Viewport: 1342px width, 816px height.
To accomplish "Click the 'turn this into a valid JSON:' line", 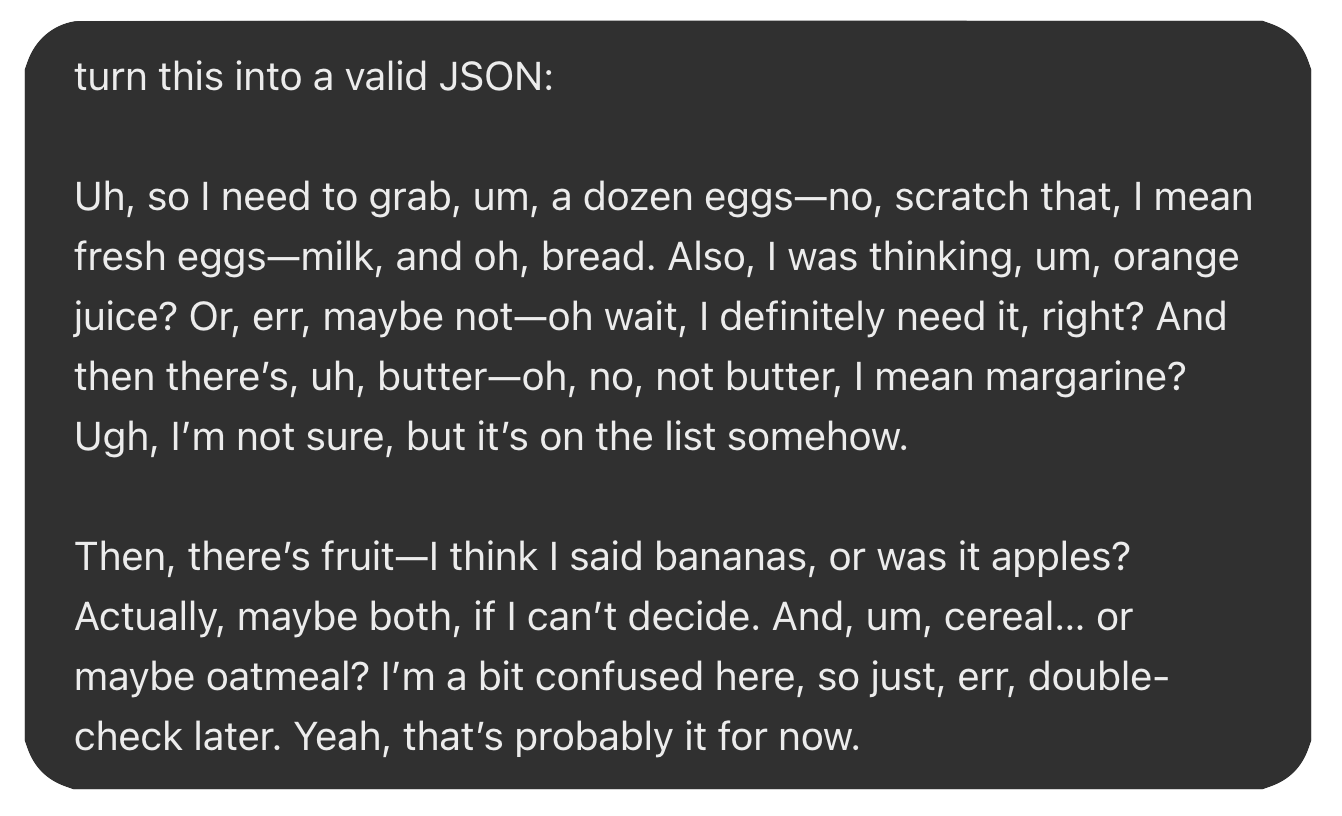I will [x=313, y=78].
